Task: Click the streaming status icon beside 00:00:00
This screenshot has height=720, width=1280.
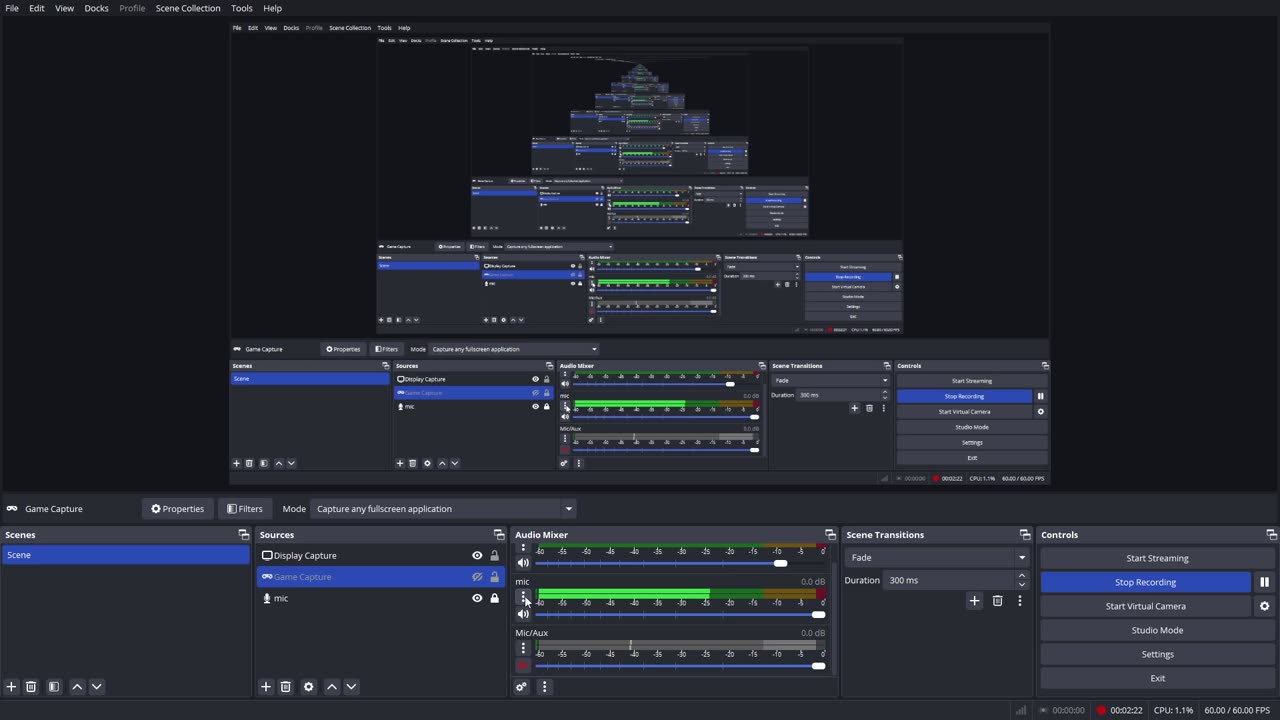Action: coord(1043,711)
